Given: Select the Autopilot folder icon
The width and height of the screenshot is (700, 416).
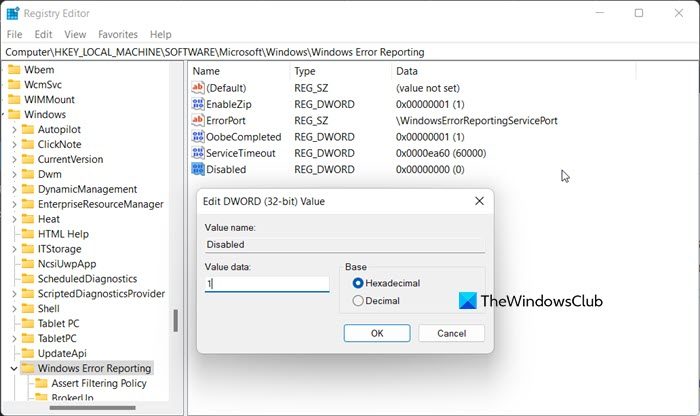Looking at the screenshot, I should (28, 129).
